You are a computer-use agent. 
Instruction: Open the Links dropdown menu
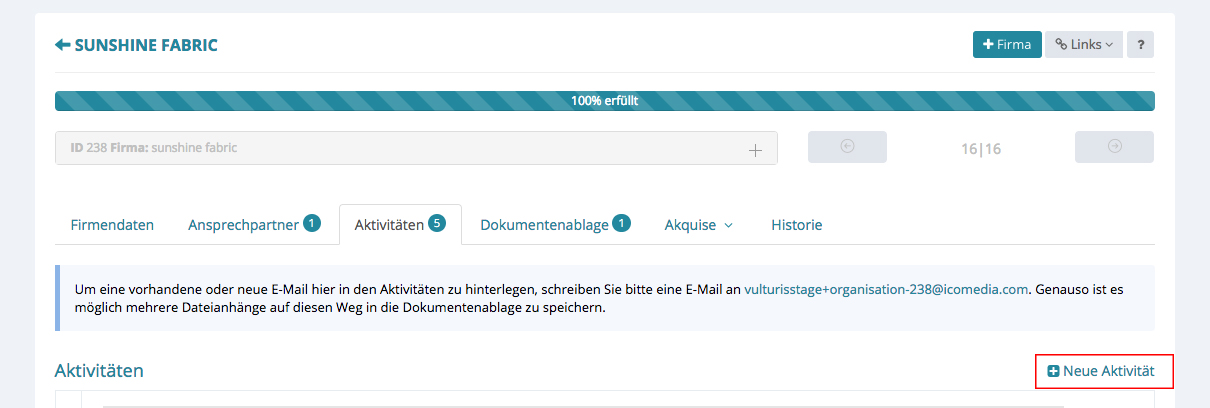[x=1084, y=45]
